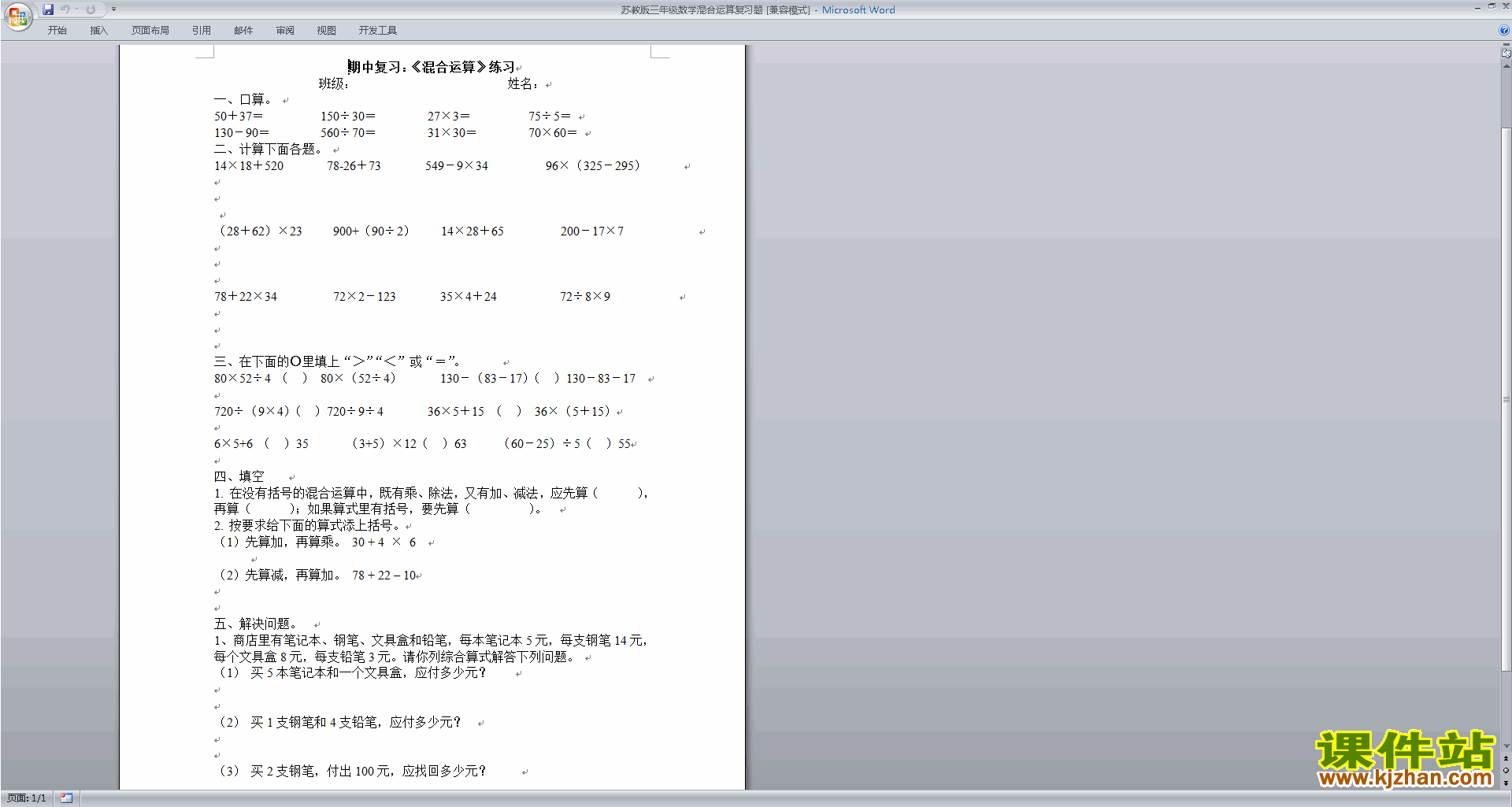Click the heading 四、填空
This screenshot has height=807, width=1512.
[239, 476]
